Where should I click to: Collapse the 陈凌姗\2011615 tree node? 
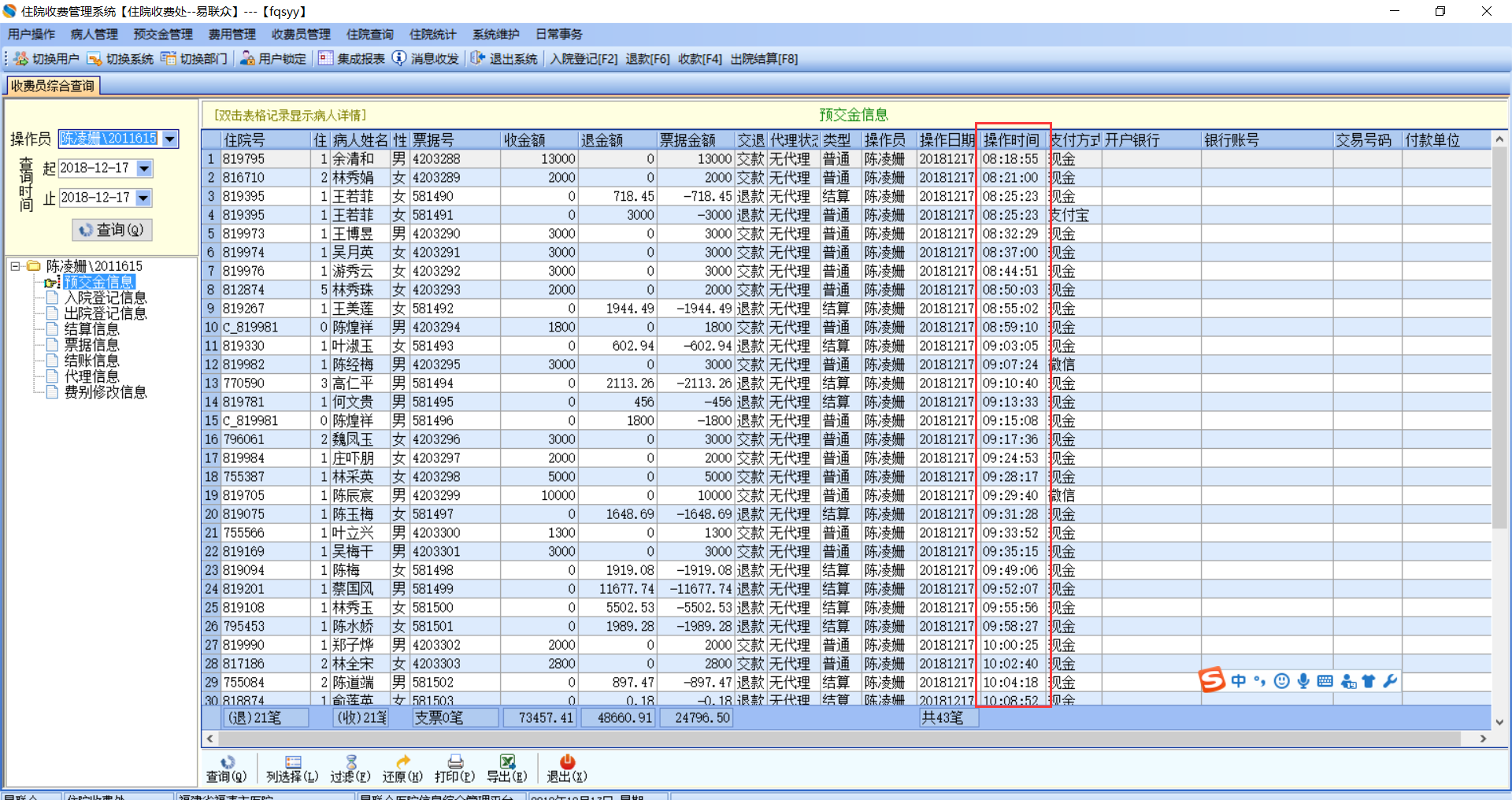15,266
